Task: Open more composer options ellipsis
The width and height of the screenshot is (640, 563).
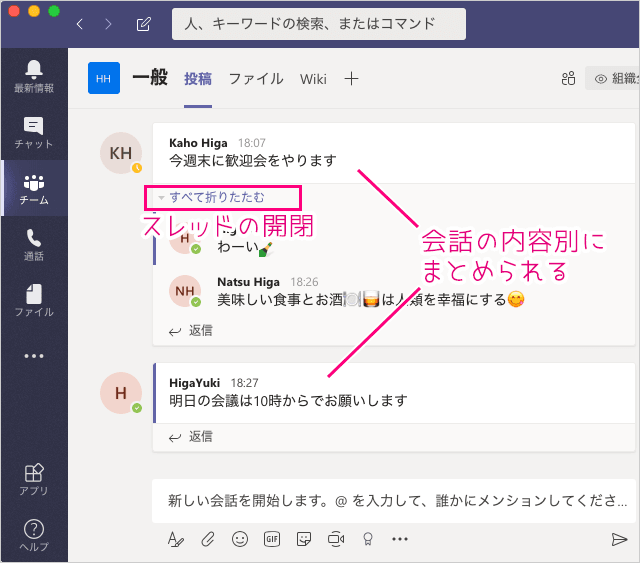Action: point(400,539)
